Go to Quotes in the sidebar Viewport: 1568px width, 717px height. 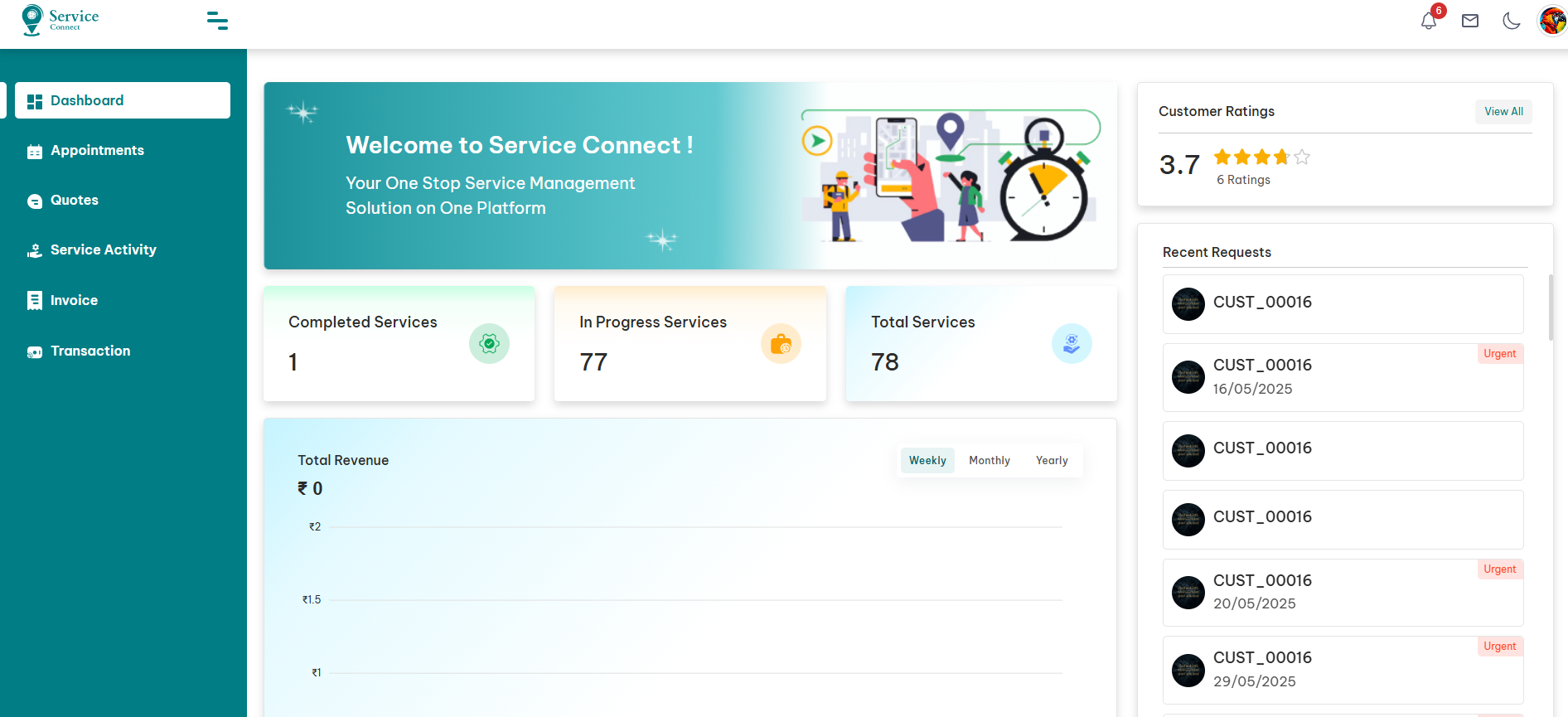point(74,201)
